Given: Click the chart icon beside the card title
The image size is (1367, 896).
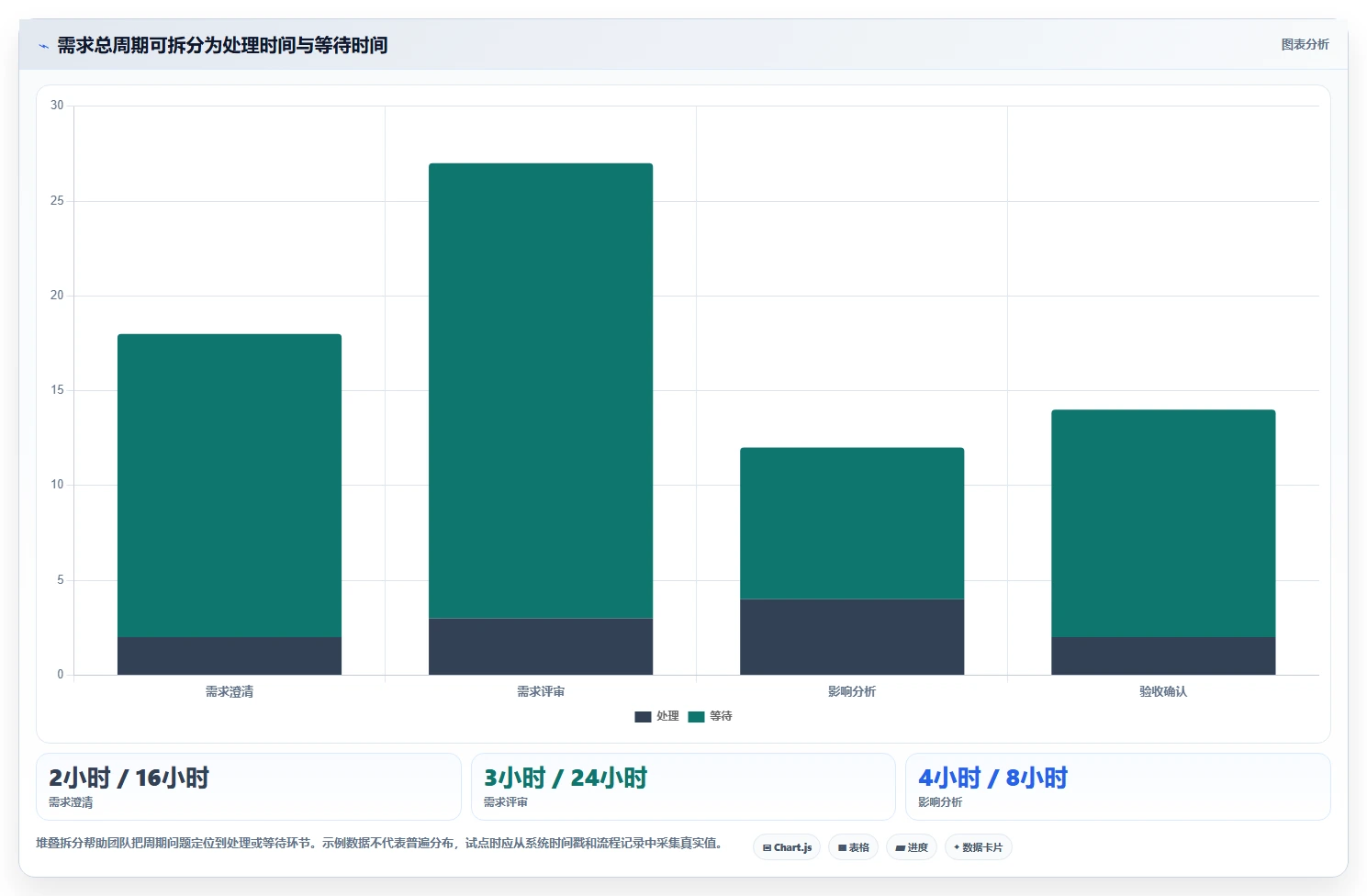Looking at the screenshot, I should [x=43, y=46].
